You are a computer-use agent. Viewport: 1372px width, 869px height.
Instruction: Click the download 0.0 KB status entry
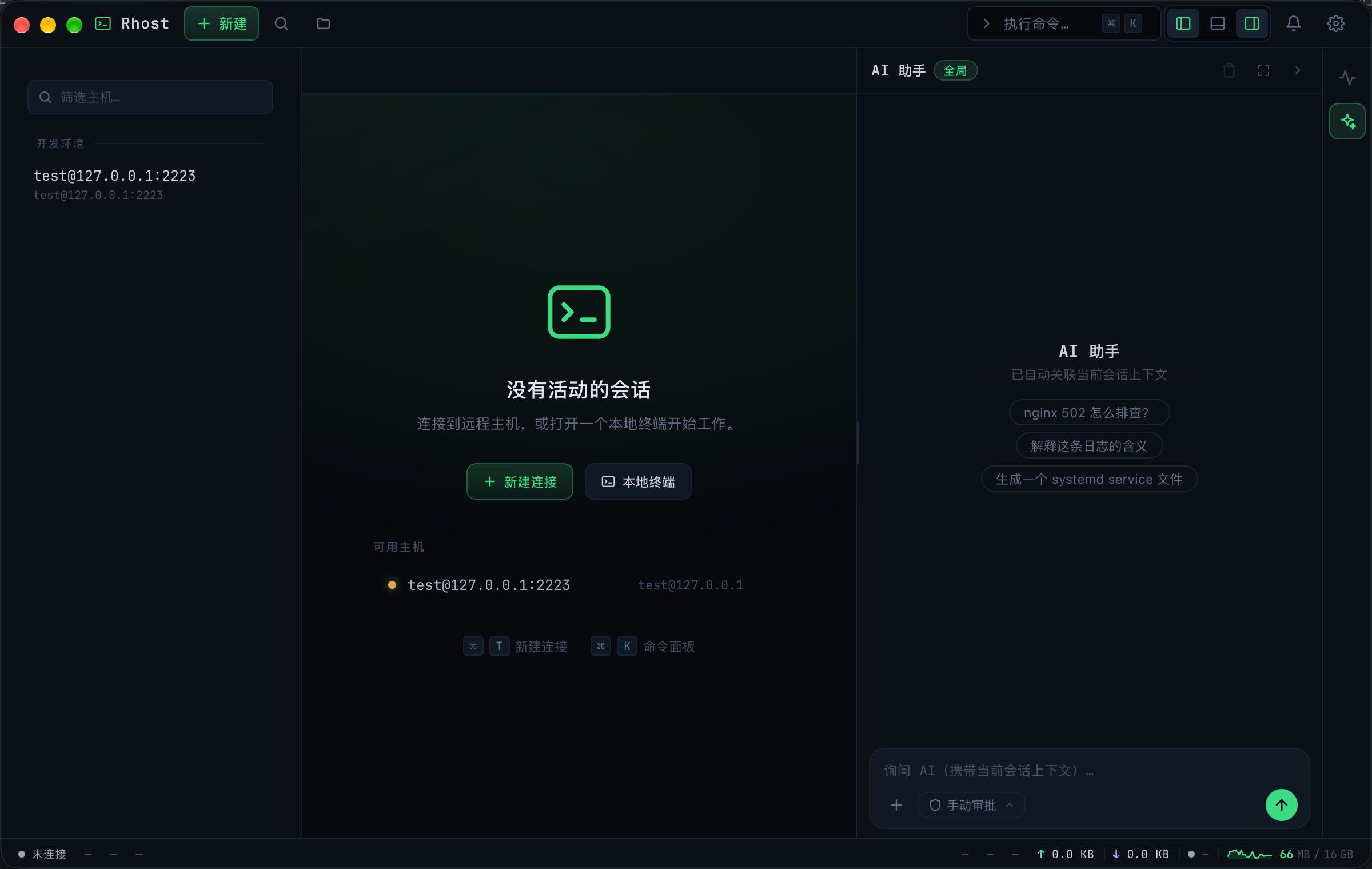pyautogui.click(x=1140, y=854)
